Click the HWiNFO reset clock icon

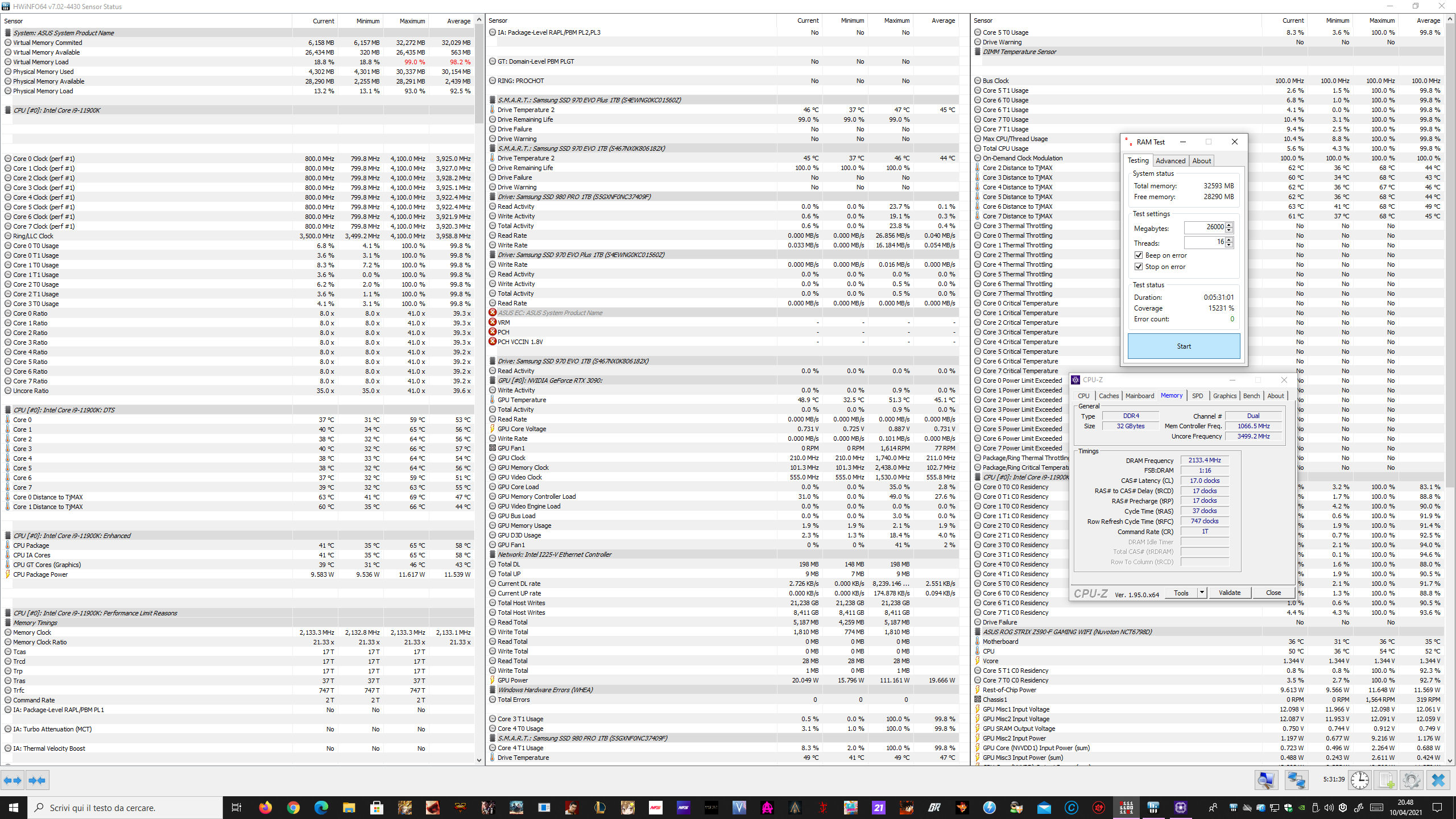[1360, 780]
